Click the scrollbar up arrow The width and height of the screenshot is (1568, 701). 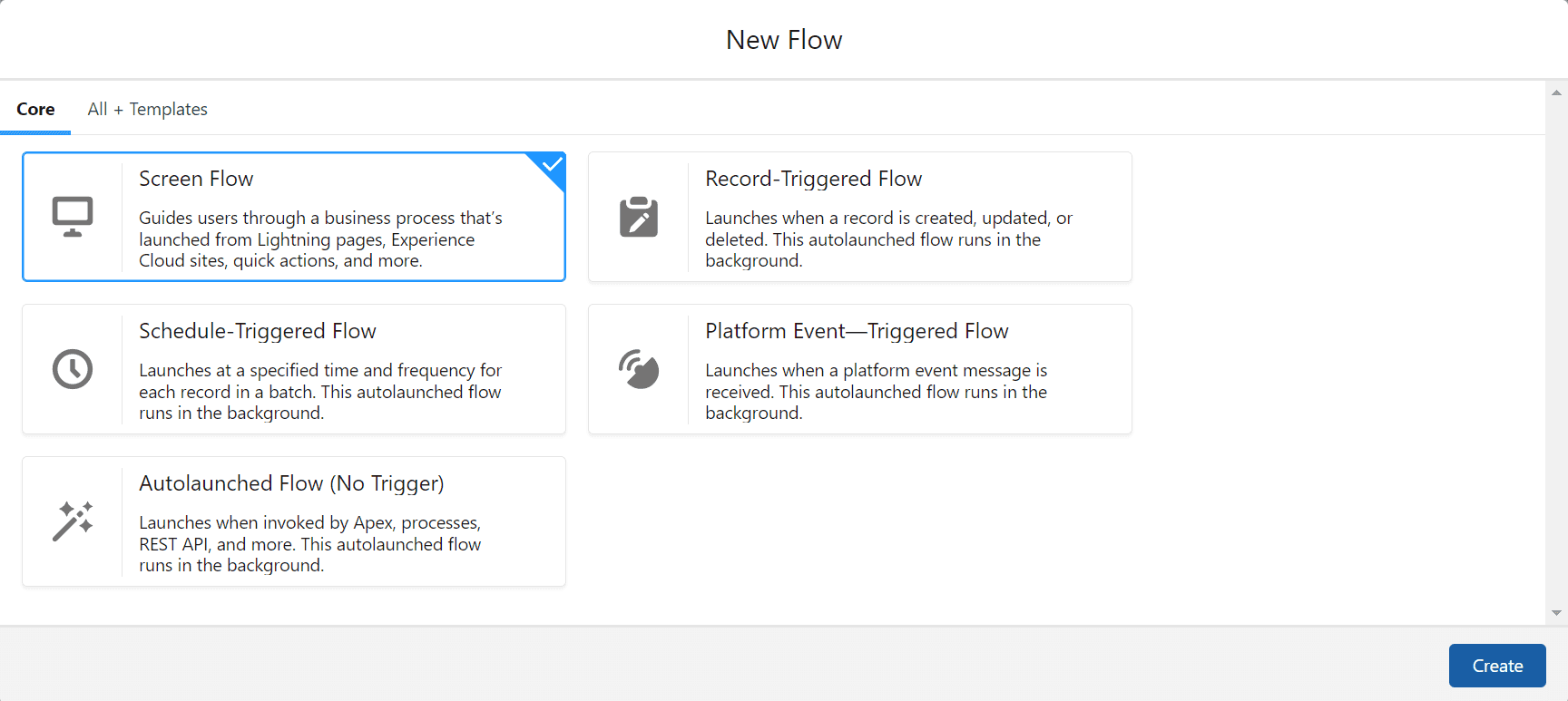pyautogui.click(x=1556, y=92)
